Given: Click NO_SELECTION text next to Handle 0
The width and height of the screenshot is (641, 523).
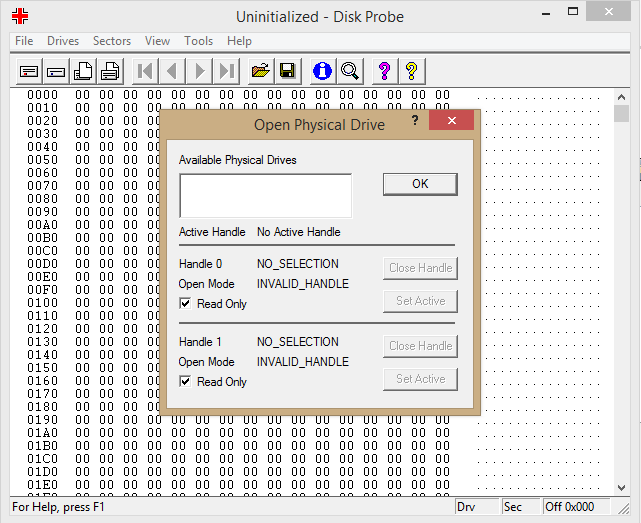Looking at the screenshot, I should pyautogui.click(x=298, y=264).
